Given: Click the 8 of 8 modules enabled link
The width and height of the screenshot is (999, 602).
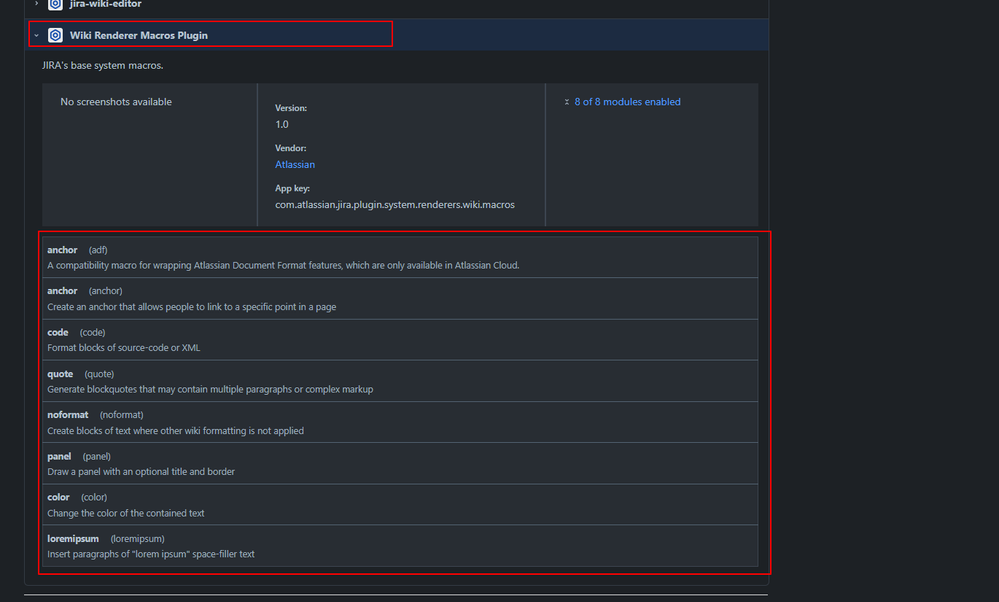Looking at the screenshot, I should (x=627, y=101).
